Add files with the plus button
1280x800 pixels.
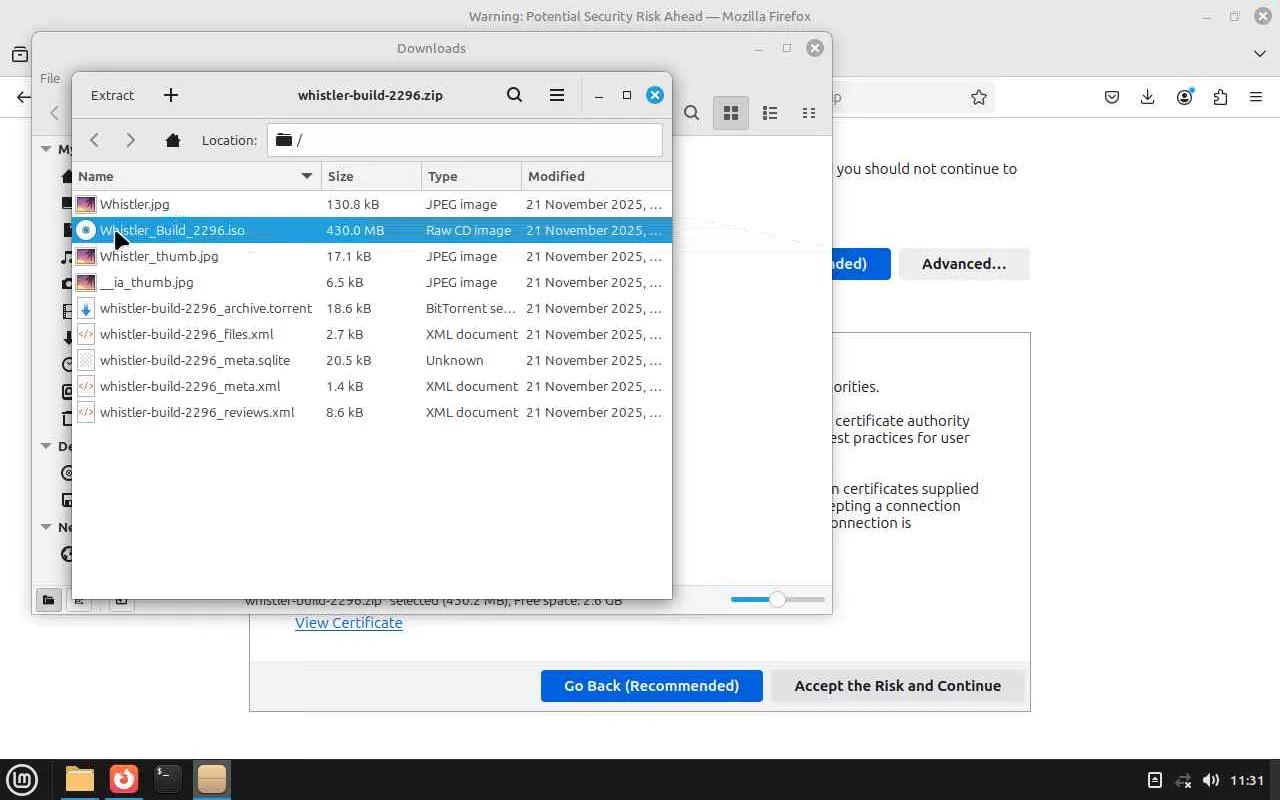pyautogui.click(x=171, y=95)
